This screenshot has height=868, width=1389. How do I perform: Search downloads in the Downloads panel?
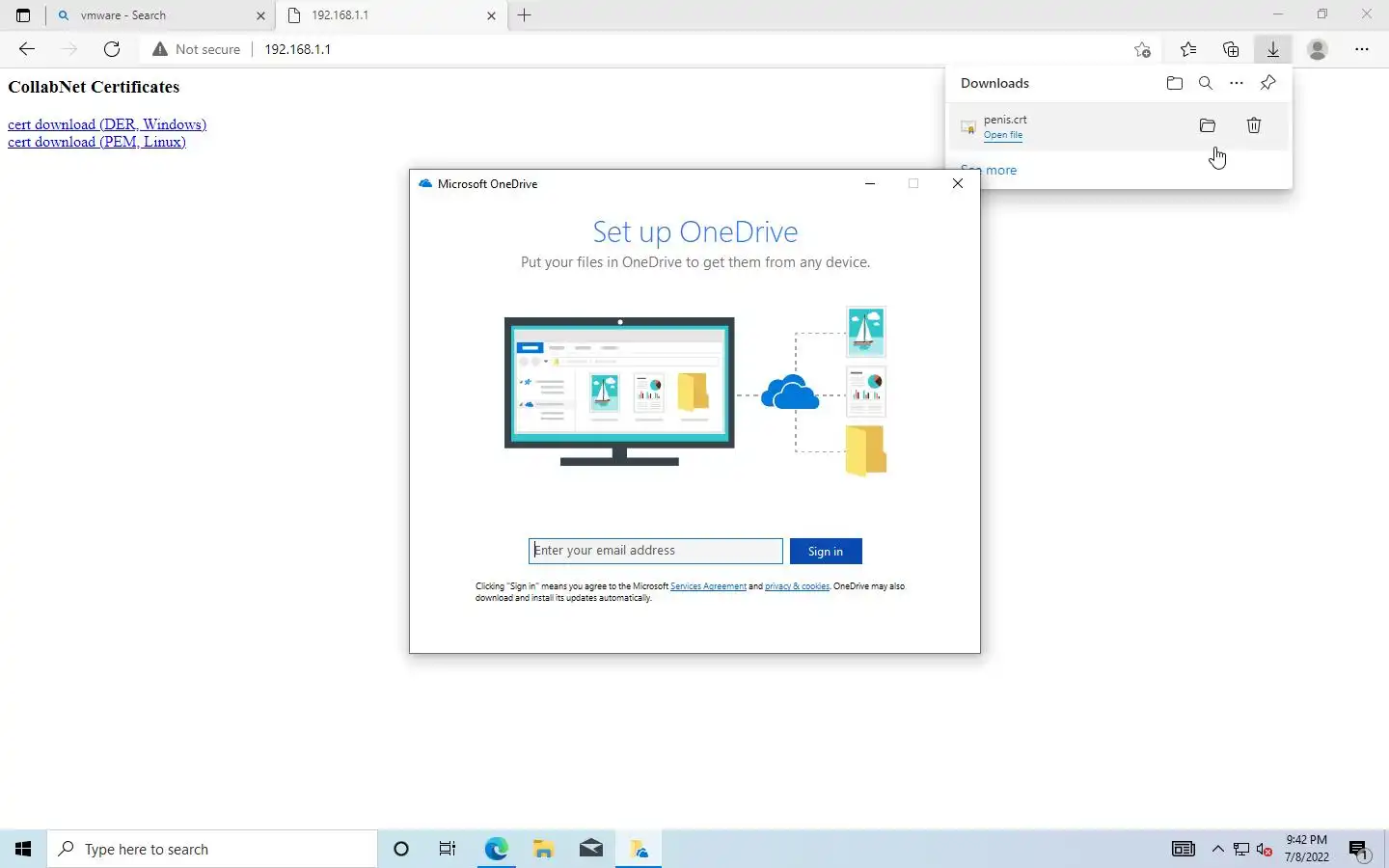[1206, 83]
